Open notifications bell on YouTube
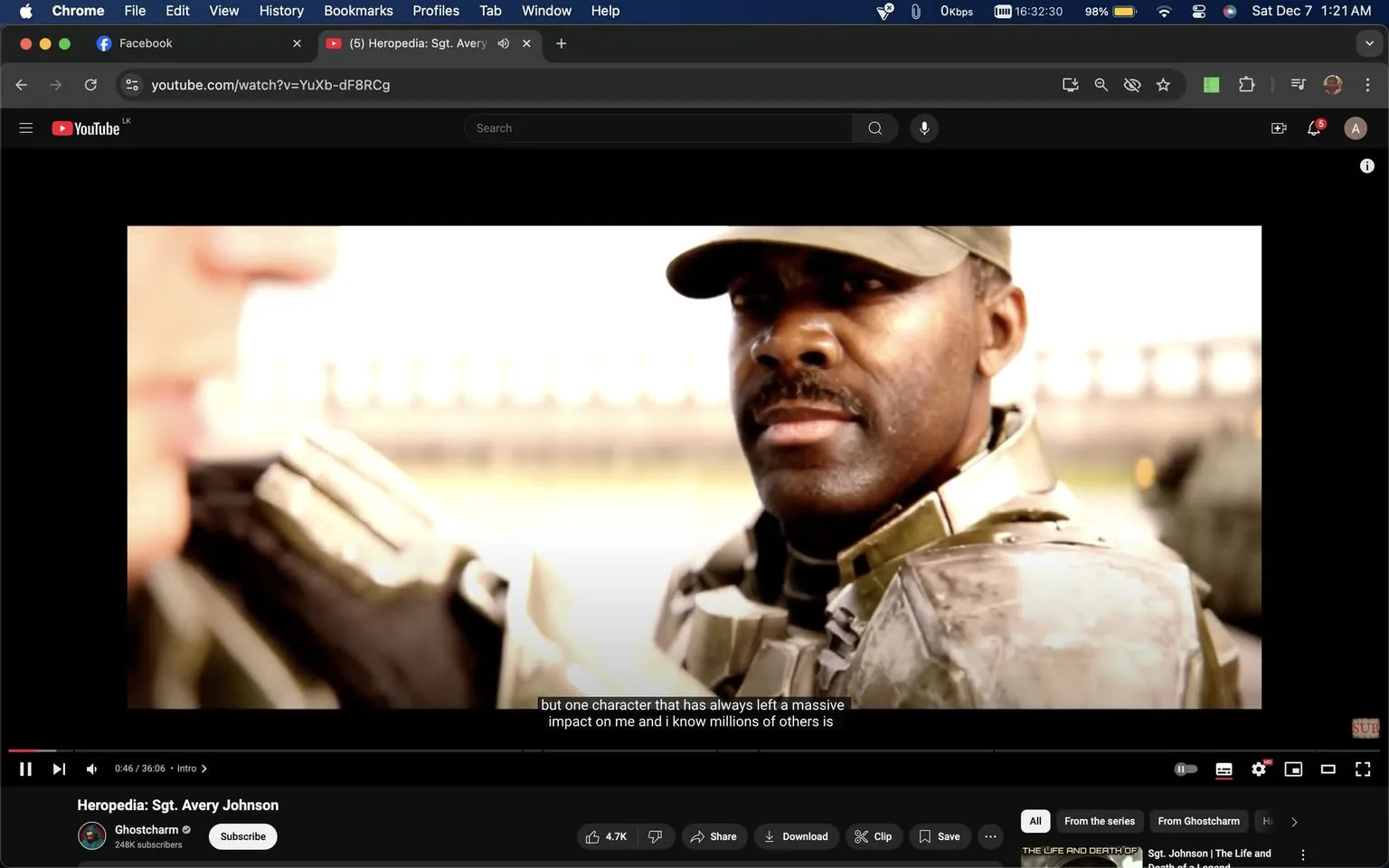 tap(1313, 127)
